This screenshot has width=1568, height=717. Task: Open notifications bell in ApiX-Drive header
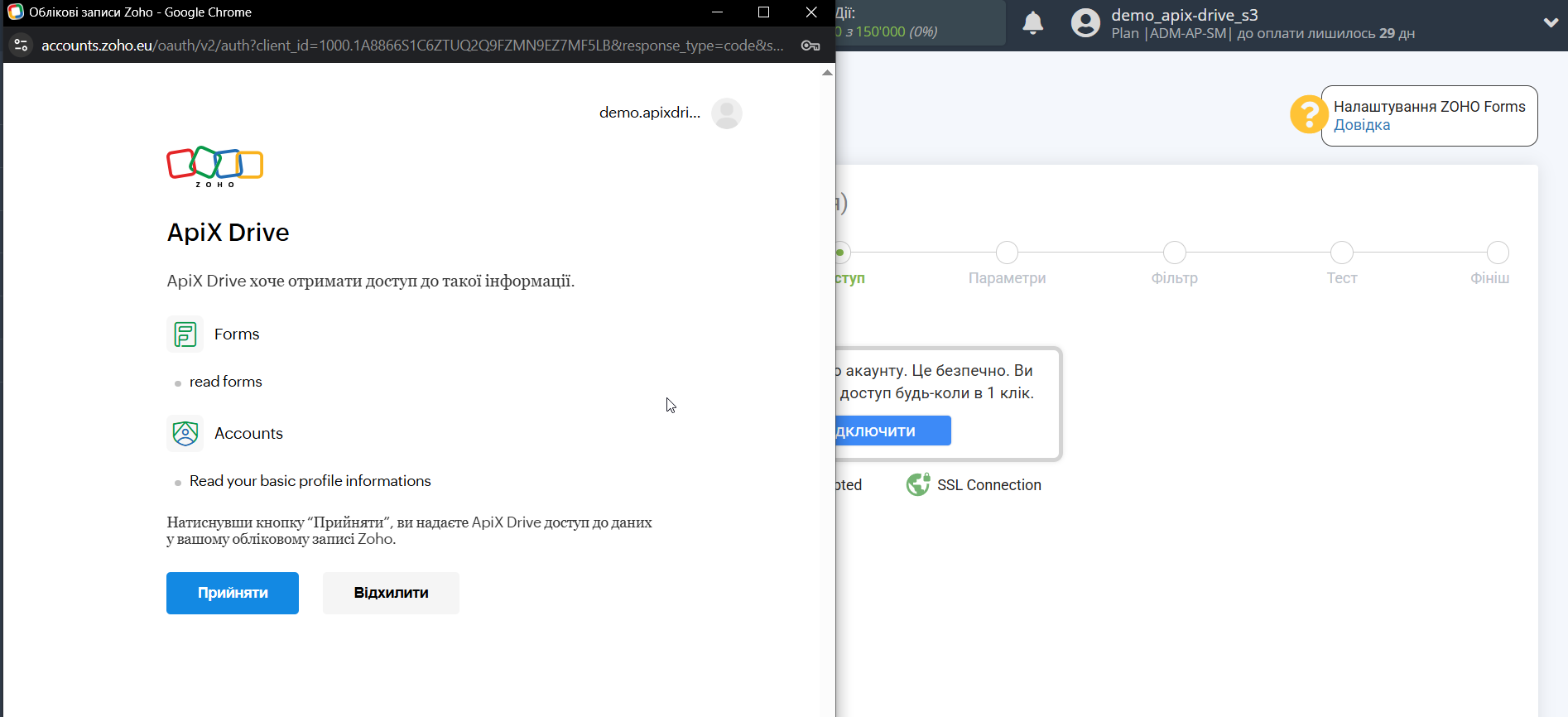(1033, 23)
